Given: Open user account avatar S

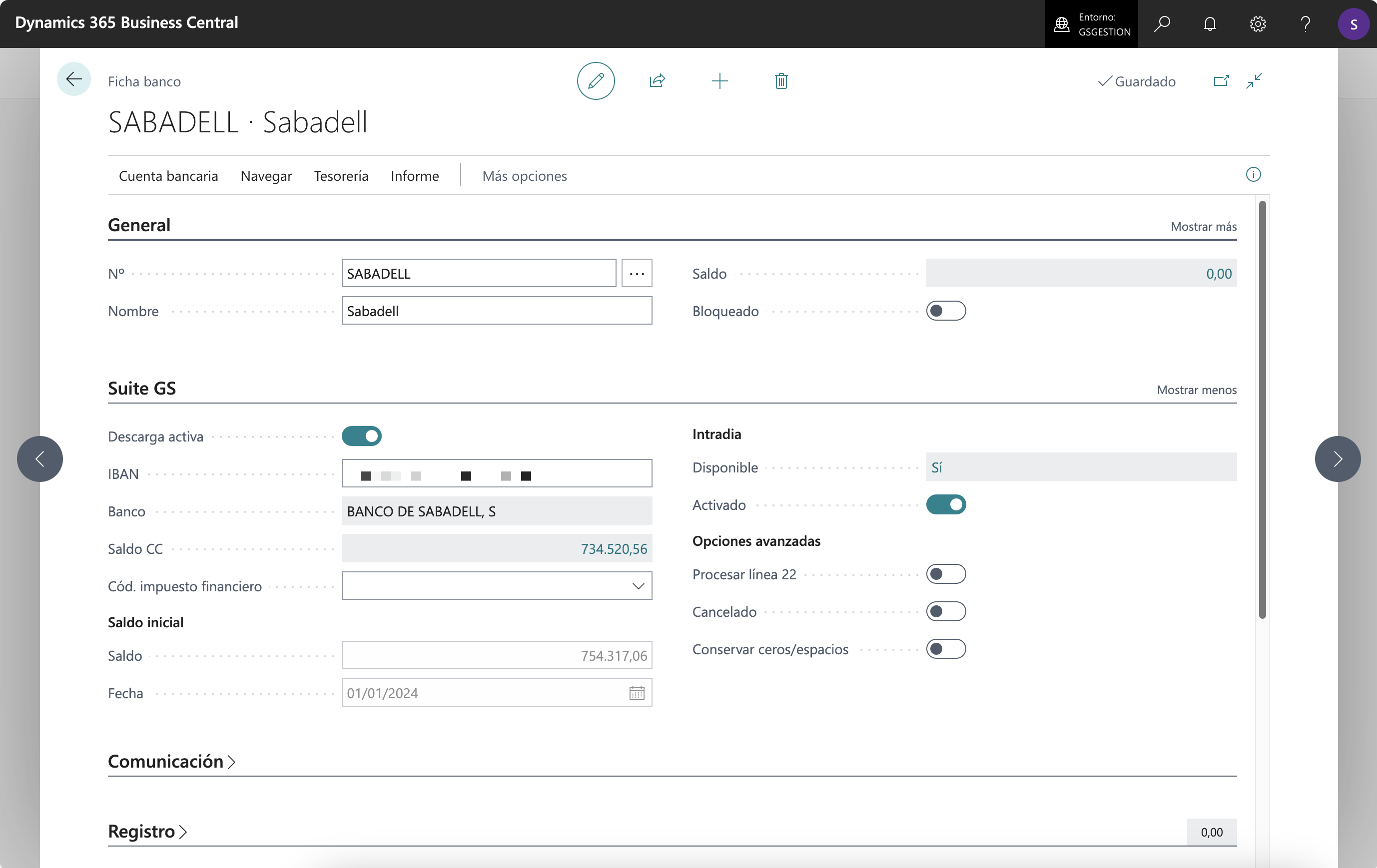Looking at the screenshot, I should pyautogui.click(x=1354, y=24).
